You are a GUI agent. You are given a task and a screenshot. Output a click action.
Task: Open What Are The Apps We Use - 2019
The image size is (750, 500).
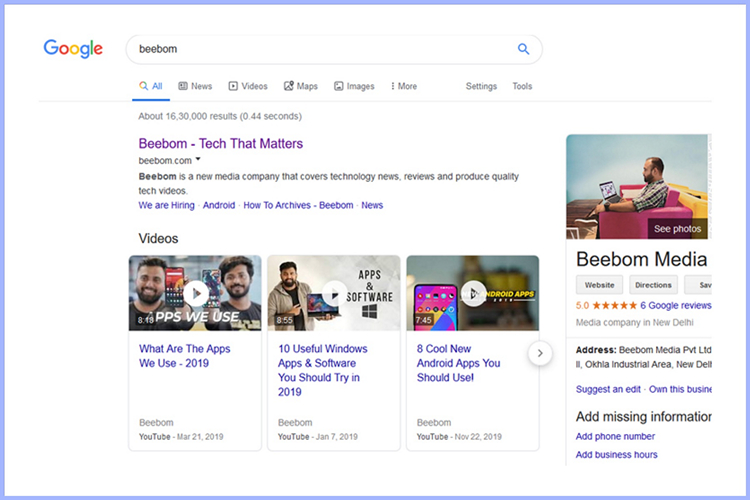(x=185, y=356)
